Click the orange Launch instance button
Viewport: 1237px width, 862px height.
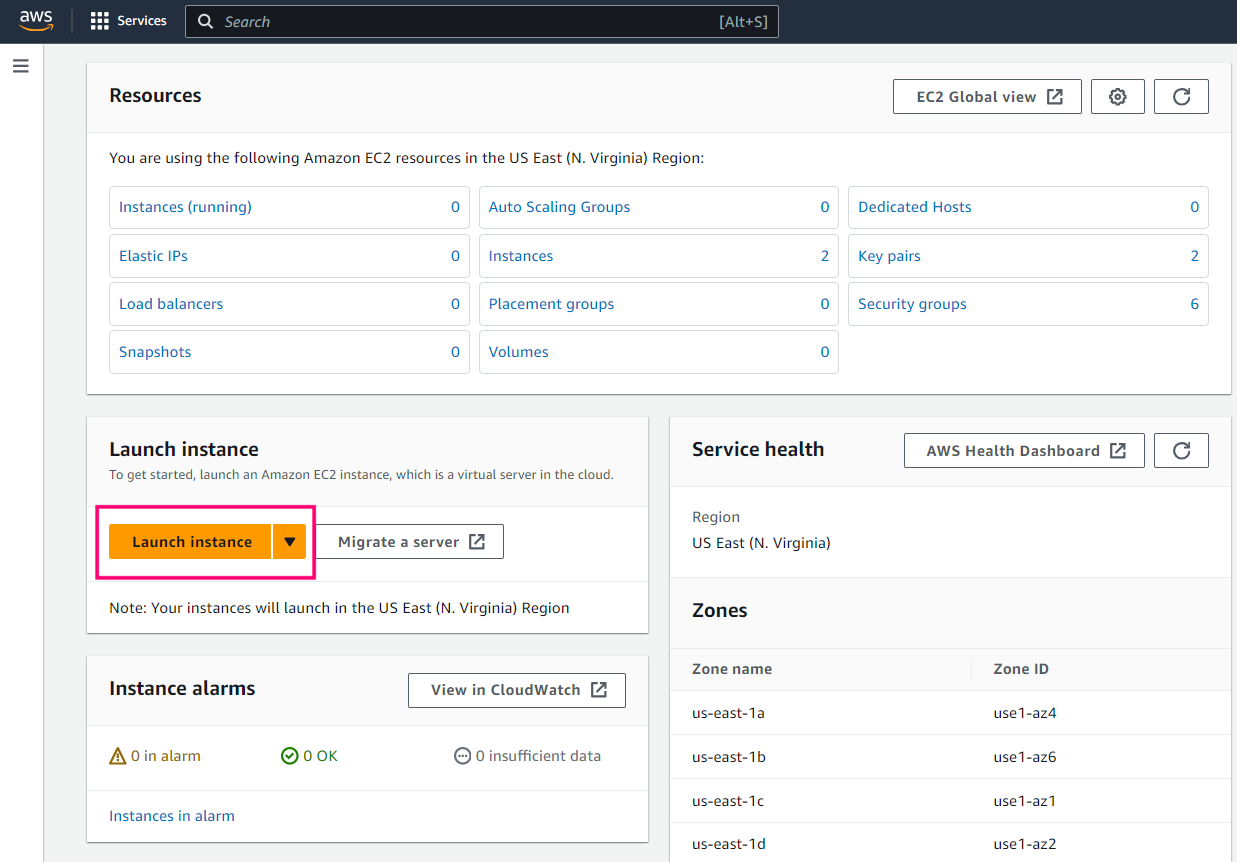click(191, 542)
